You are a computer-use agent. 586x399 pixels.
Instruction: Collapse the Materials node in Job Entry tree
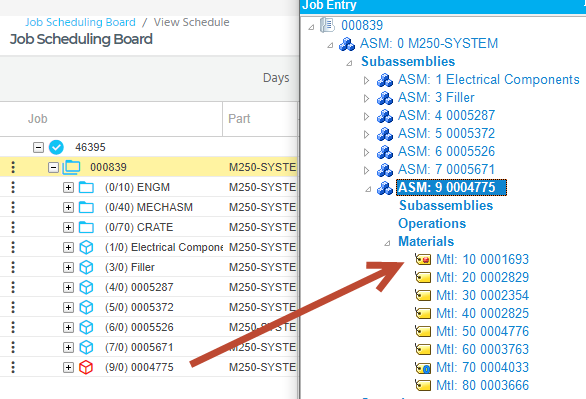point(387,243)
